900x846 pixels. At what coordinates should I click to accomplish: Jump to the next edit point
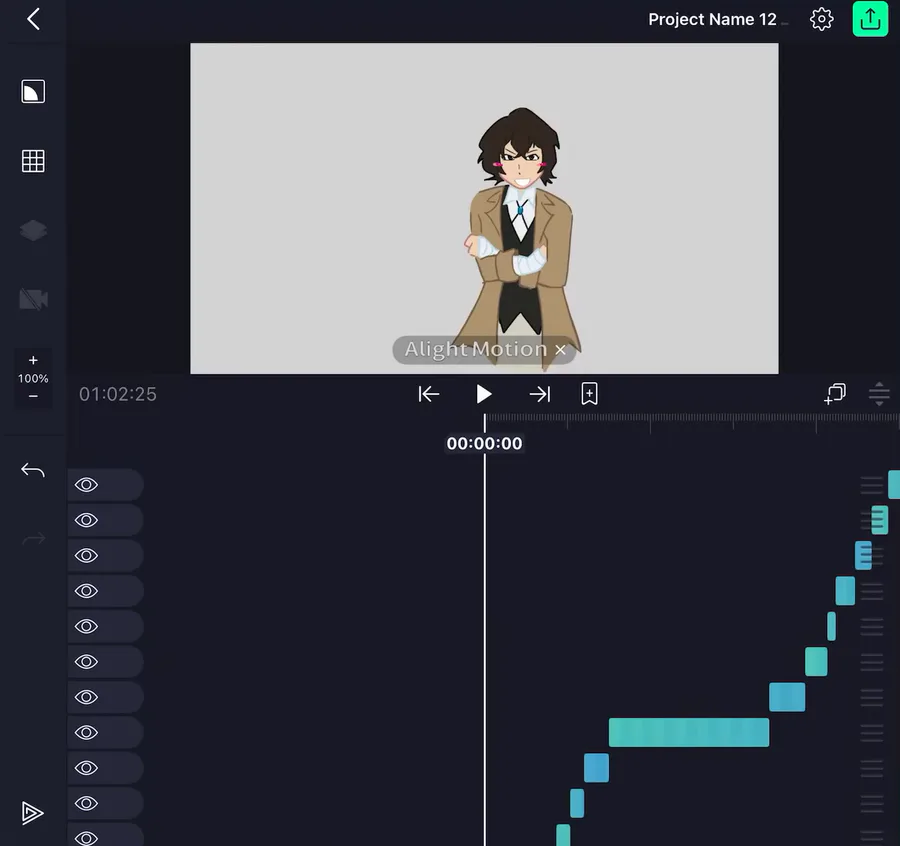540,394
